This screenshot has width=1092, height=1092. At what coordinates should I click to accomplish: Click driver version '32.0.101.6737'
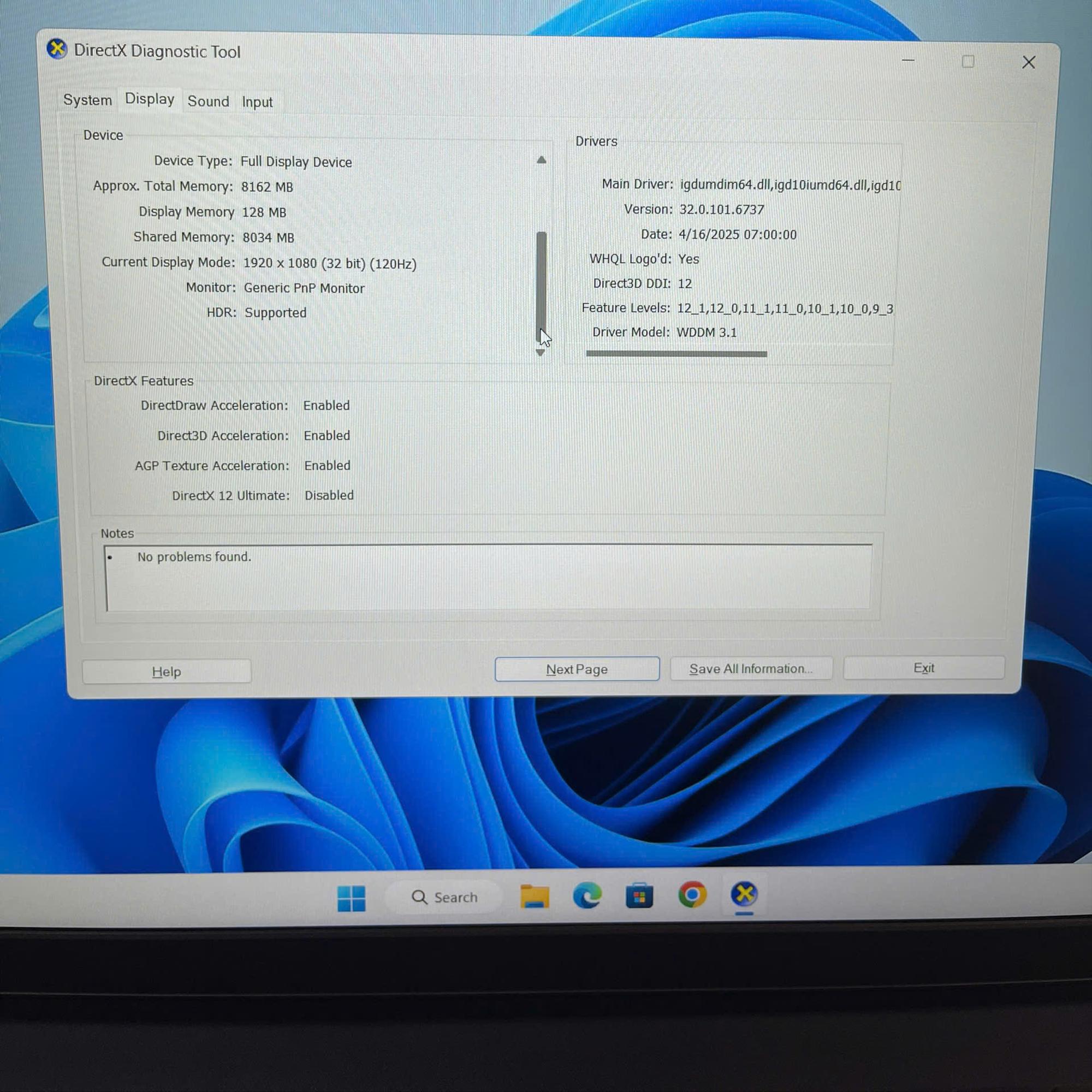click(721, 210)
